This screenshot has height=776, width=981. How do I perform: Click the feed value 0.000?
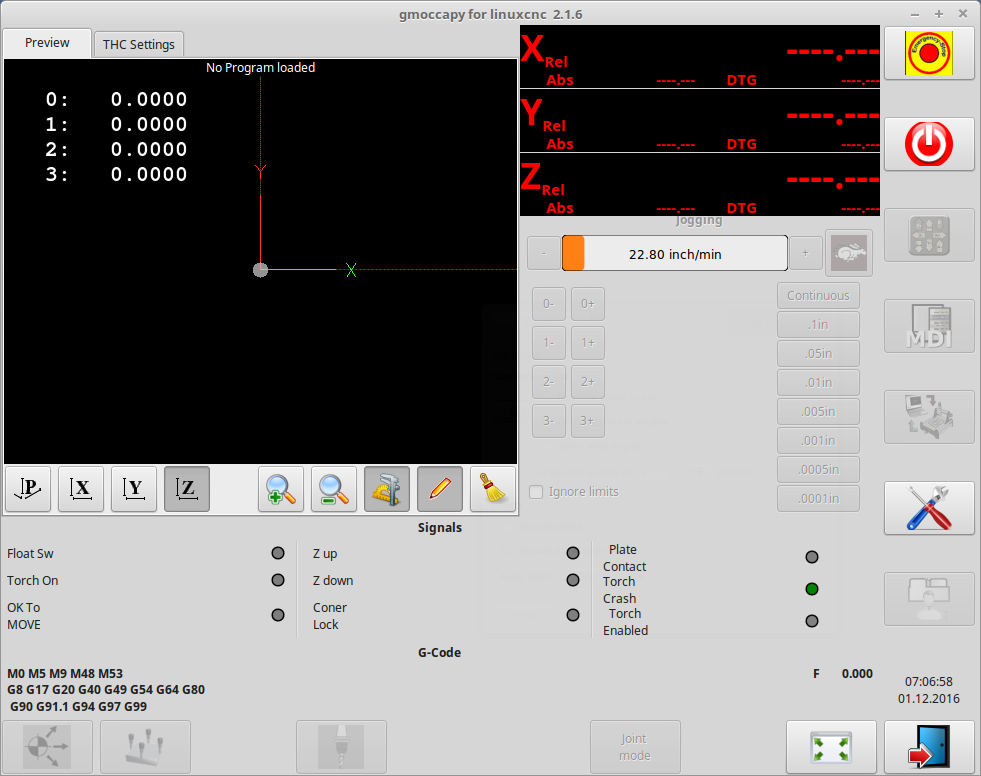click(856, 674)
